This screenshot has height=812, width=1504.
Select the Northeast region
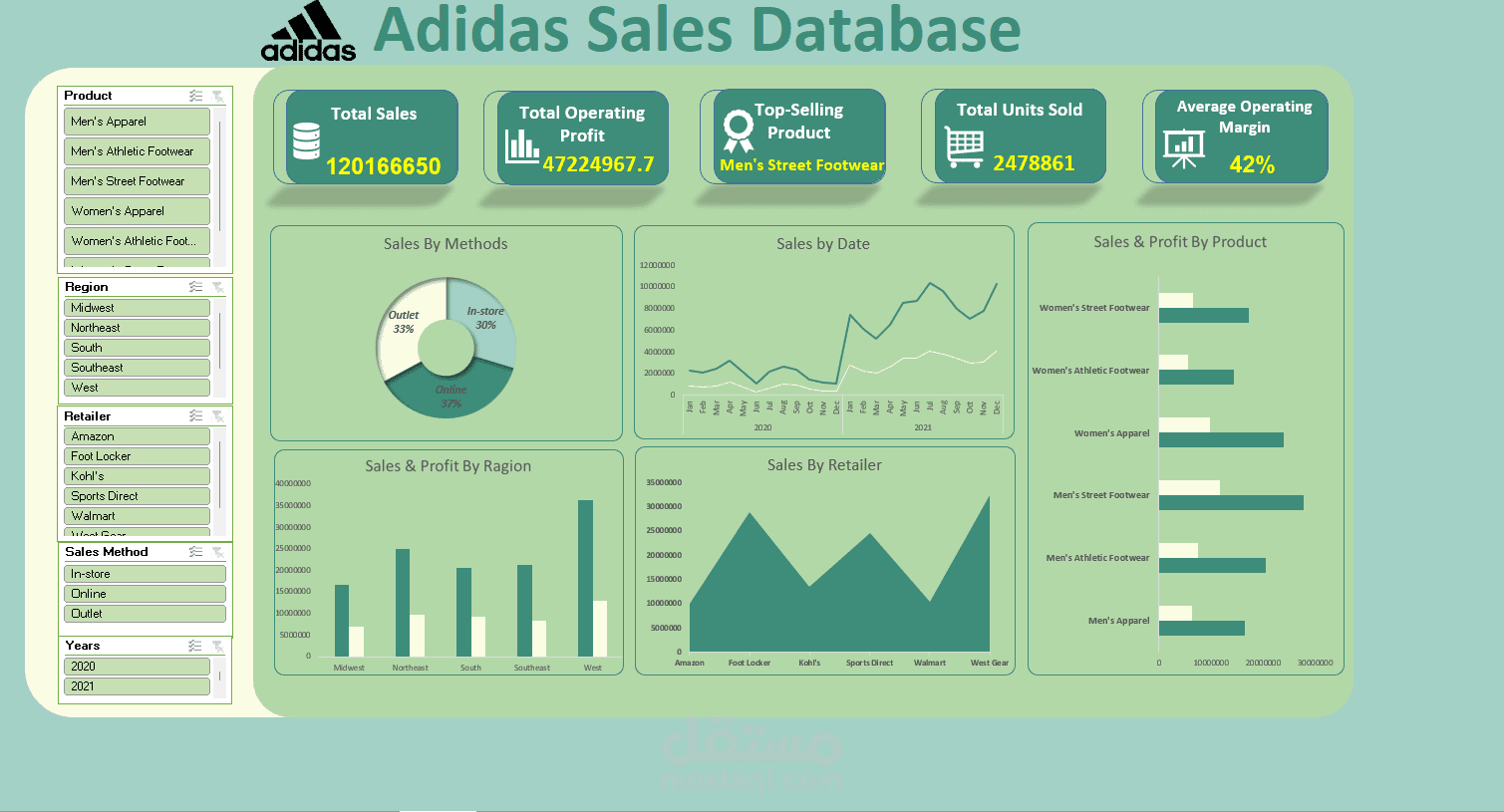click(x=137, y=328)
